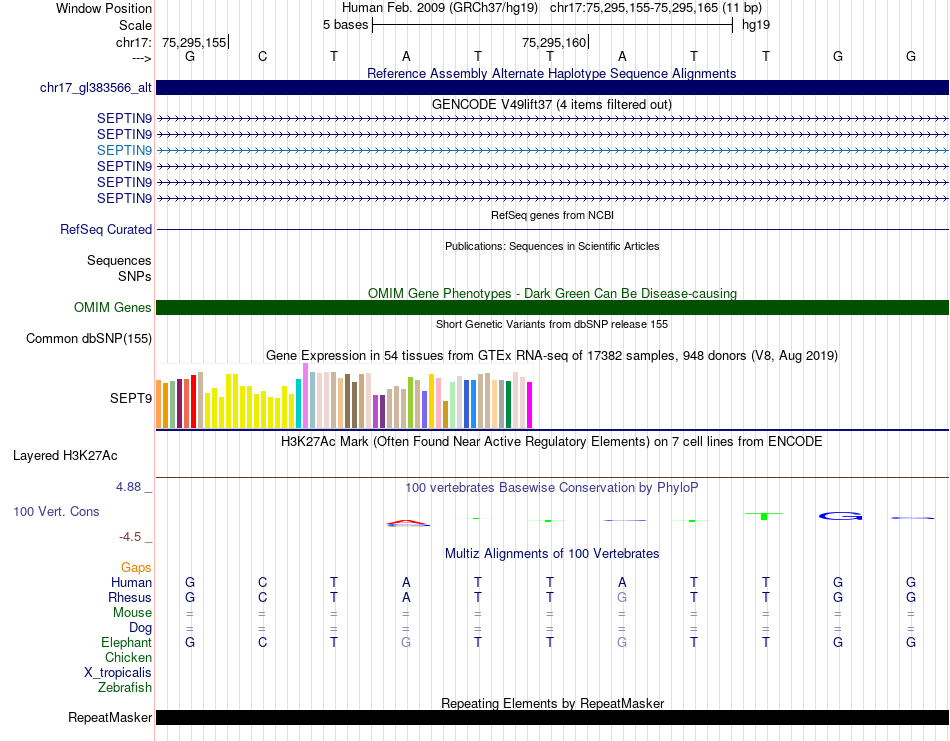
Task: Open the GENCODE V49lift37 track title
Action: click(551, 104)
